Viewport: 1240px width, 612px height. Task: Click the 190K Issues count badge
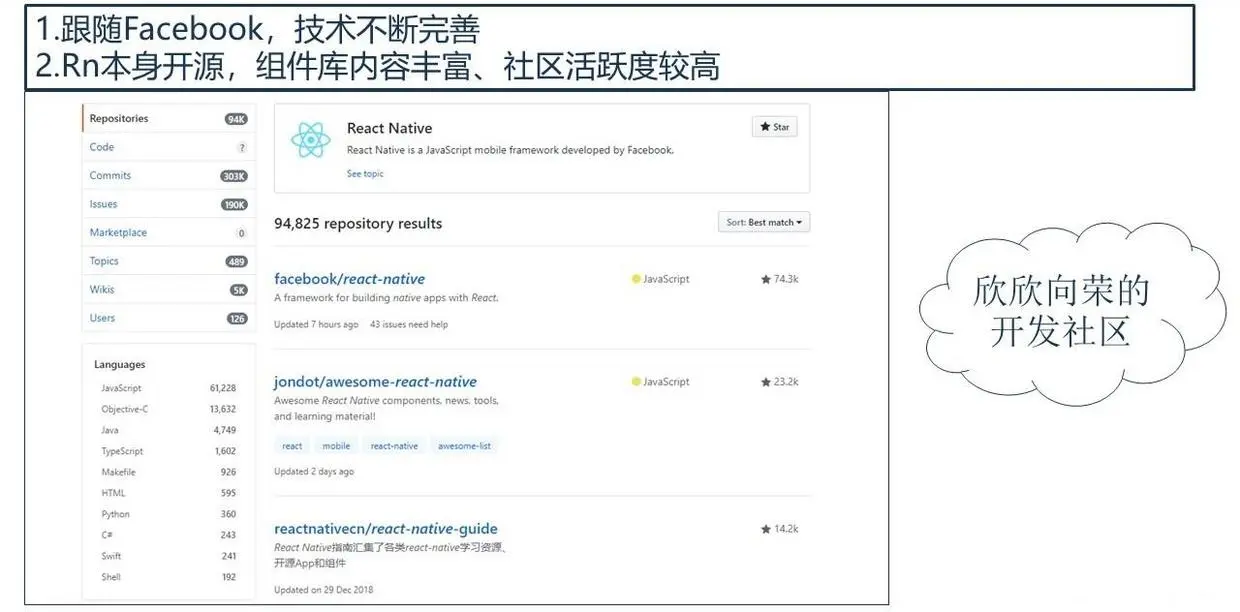coord(234,205)
